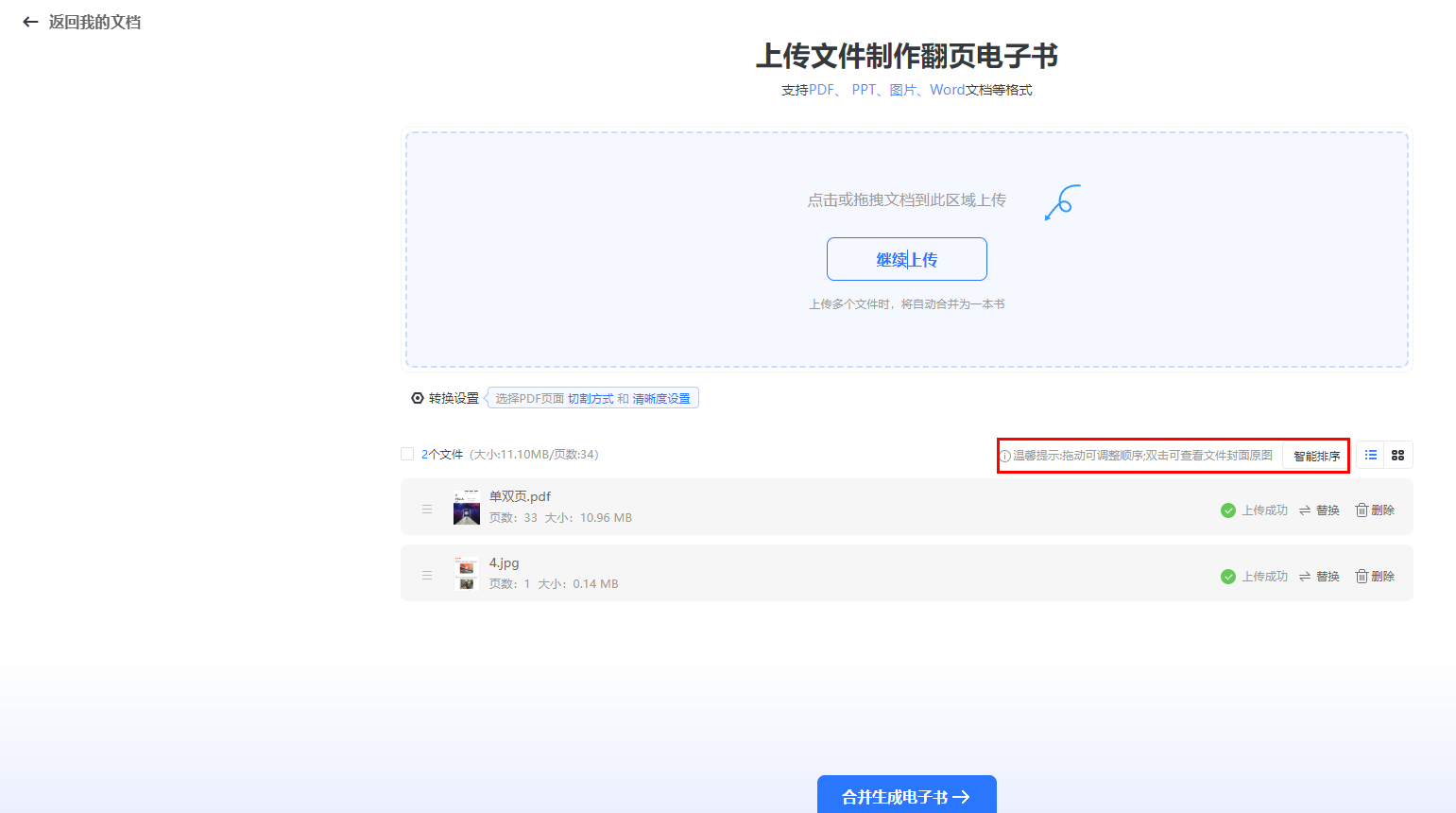Switch to list view icon
The image size is (1456, 813).
(1371, 455)
